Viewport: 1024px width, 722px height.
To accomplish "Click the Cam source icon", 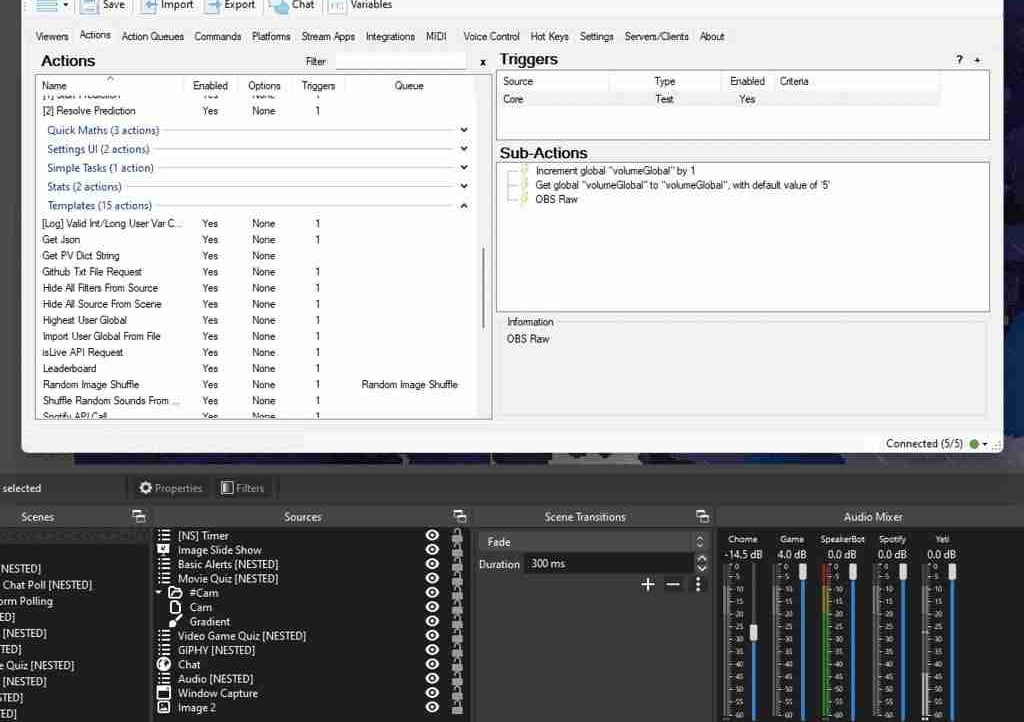I will tap(175, 607).
